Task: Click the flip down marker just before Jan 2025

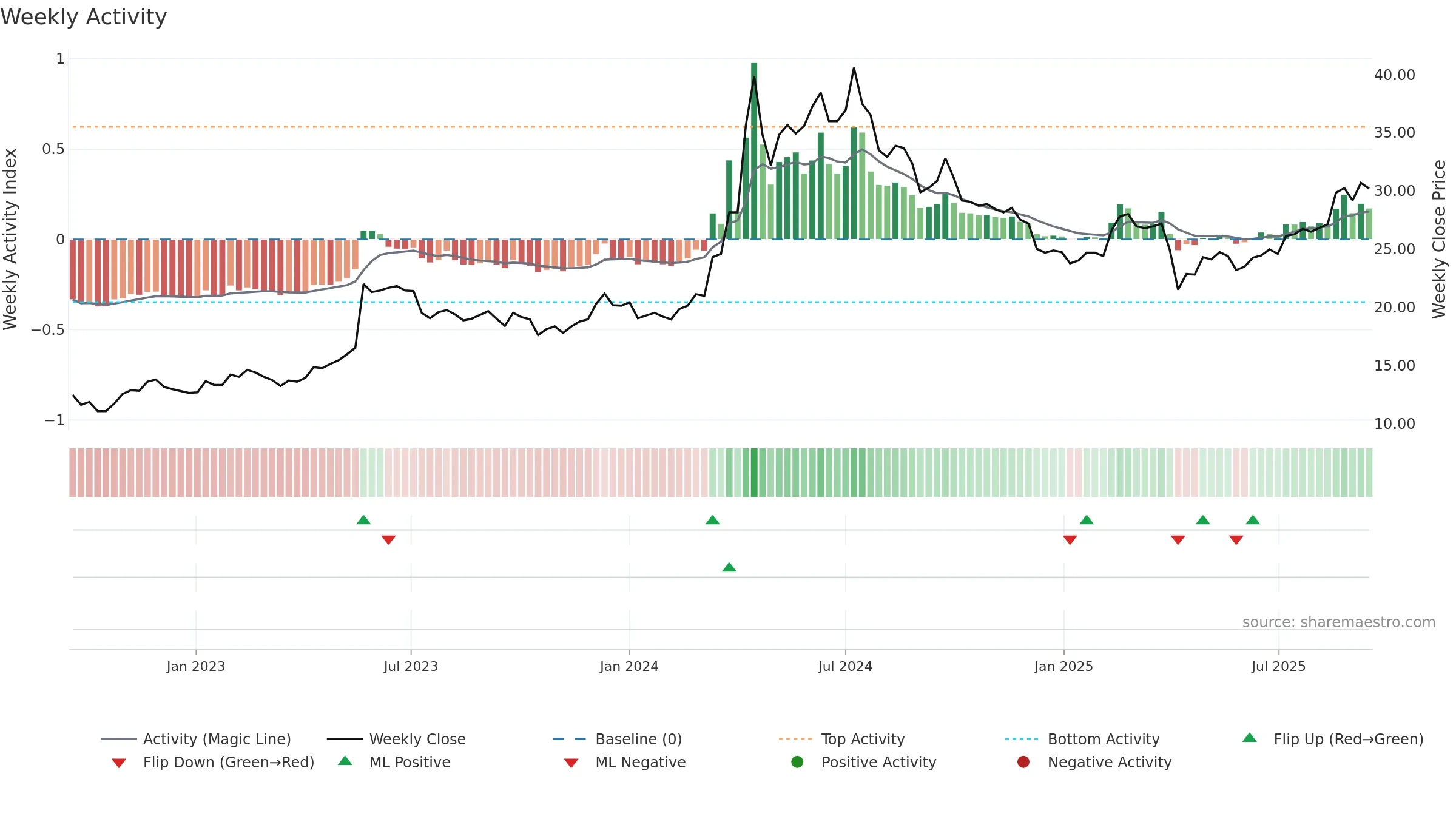Action: point(1070,540)
